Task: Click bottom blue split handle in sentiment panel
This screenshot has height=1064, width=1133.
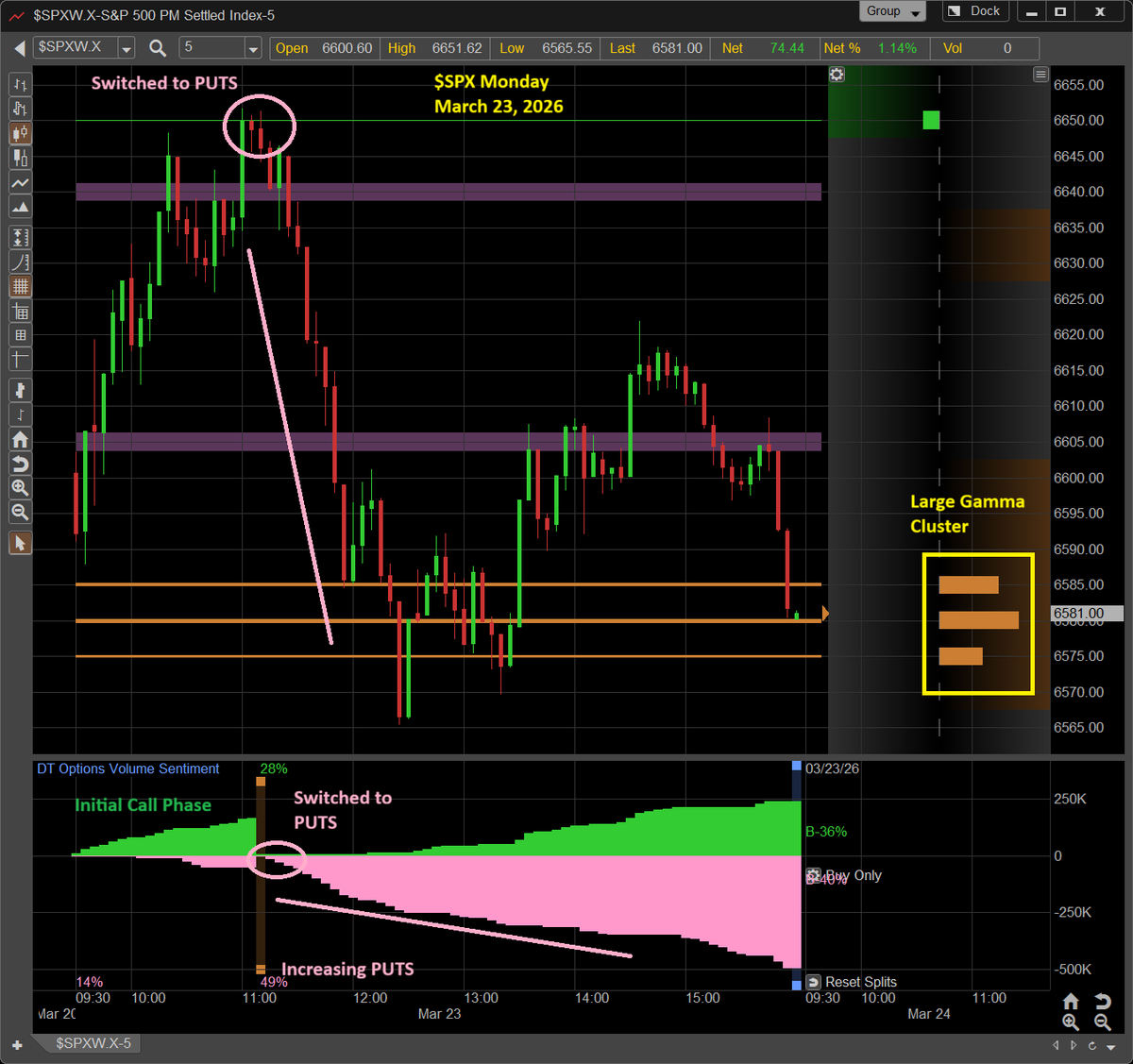Action: pos(796,986)
